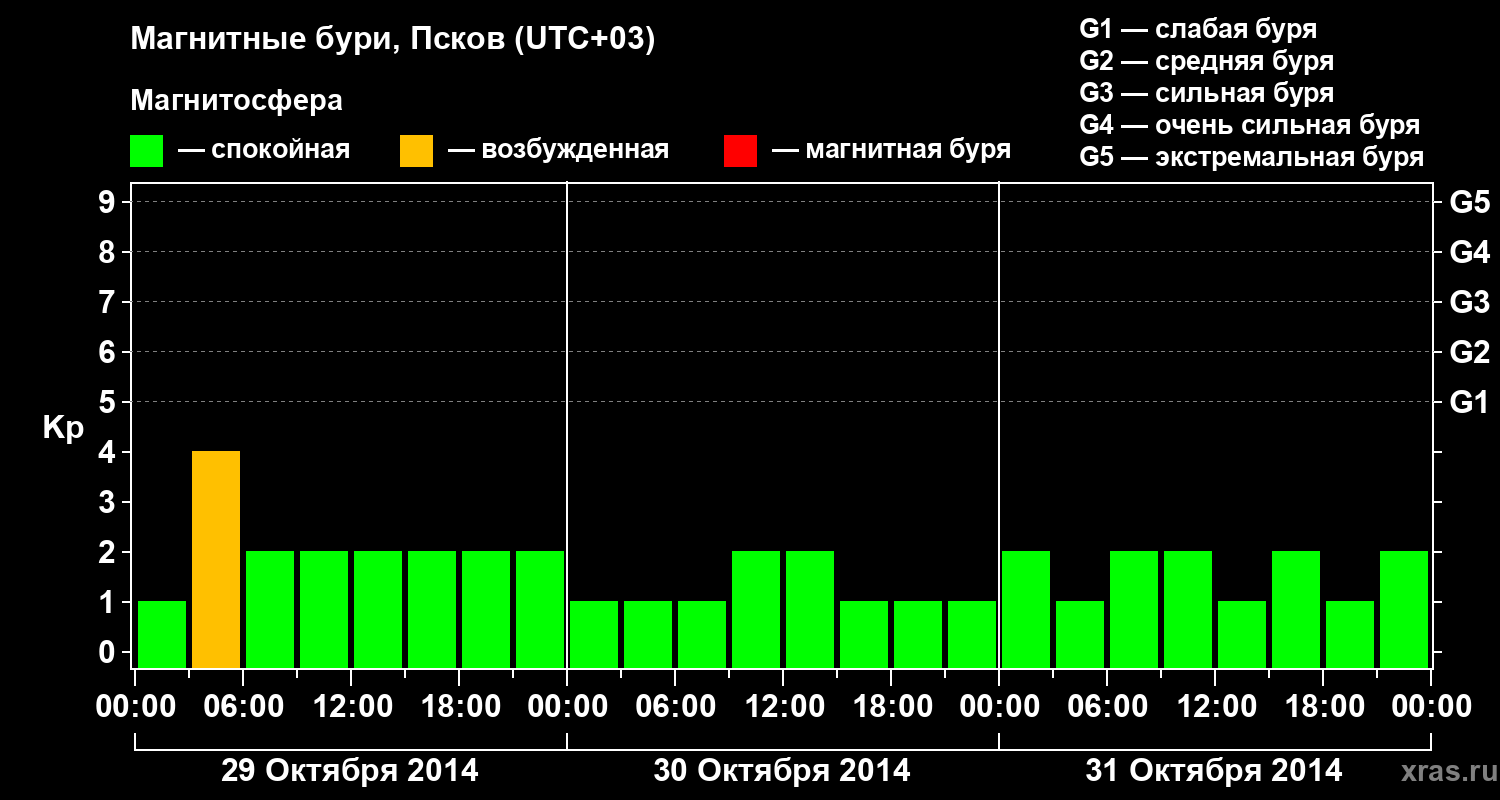Image resolution: width=1500 pixels, height=800 pixels.
Task: Select the last bar of 31 October
Action: click(1404, 610)
